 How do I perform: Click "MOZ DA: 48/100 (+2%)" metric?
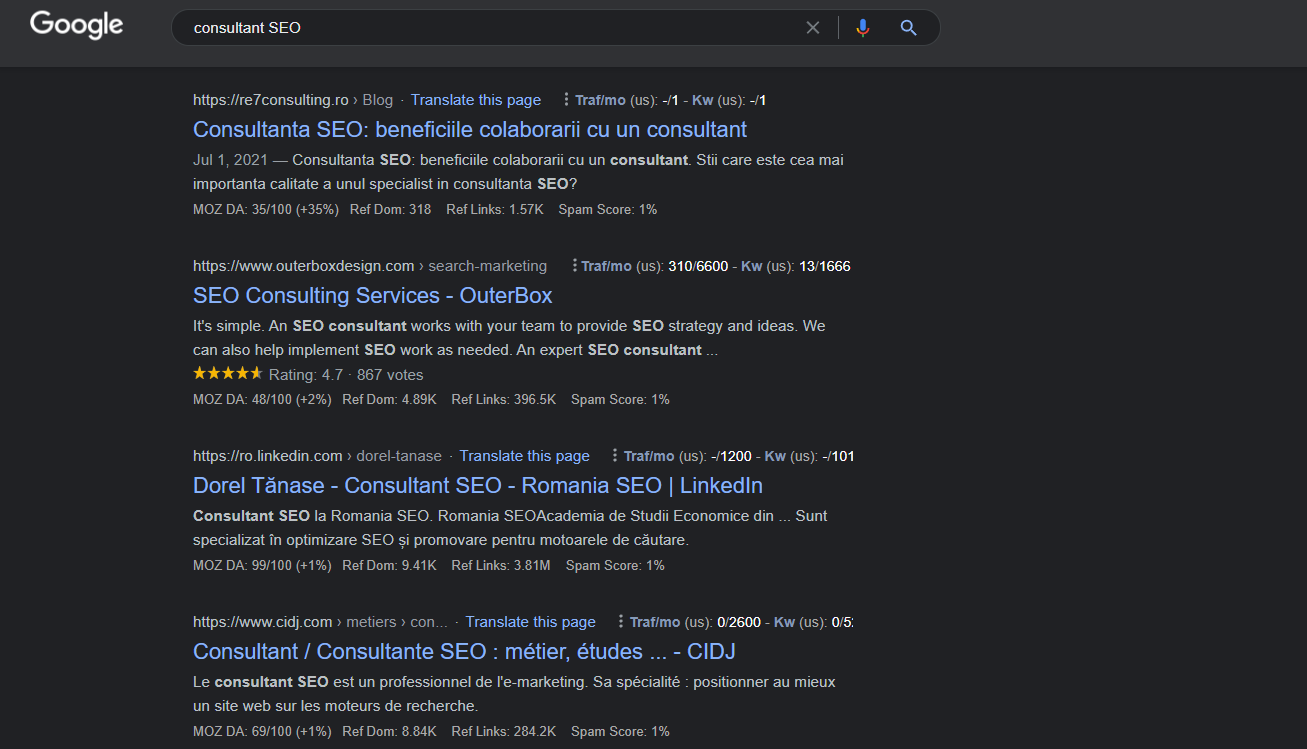262,399
